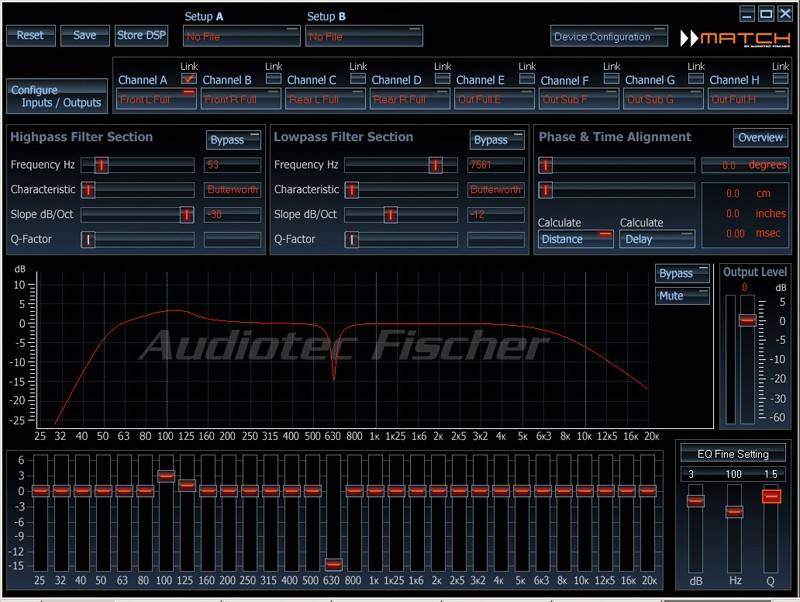Maximize the MATCH DSP window
The image size is (800, 602).
(766, 14)
